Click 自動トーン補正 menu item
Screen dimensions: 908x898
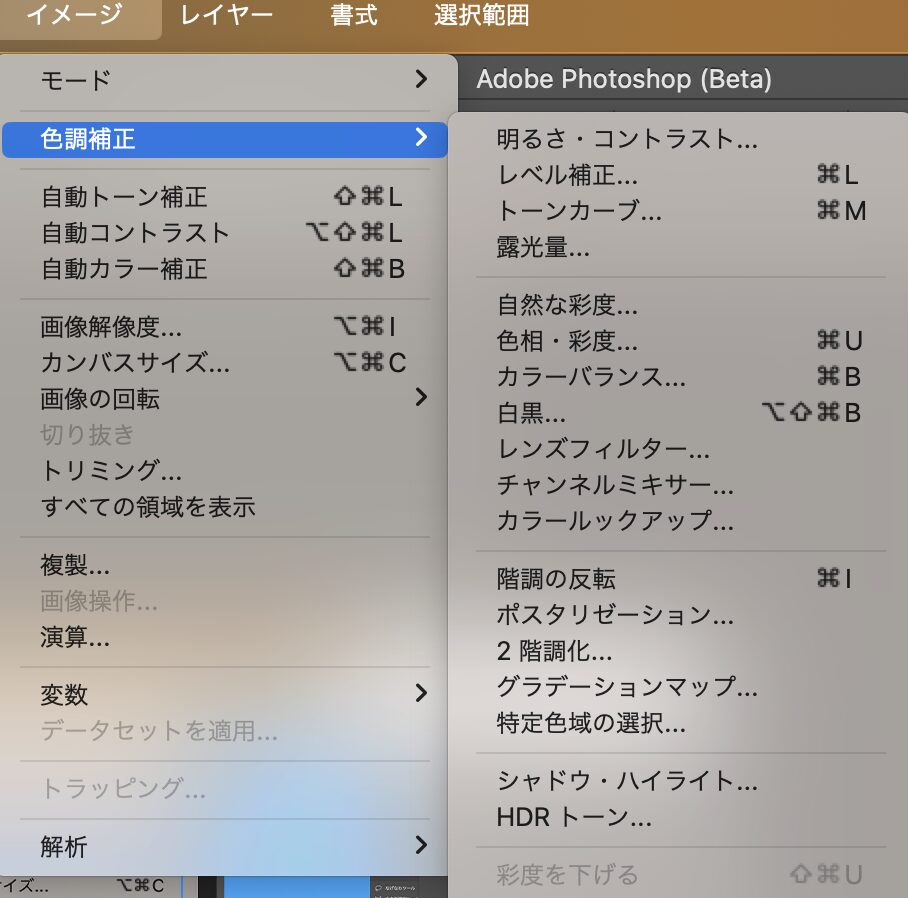point(124,197)
